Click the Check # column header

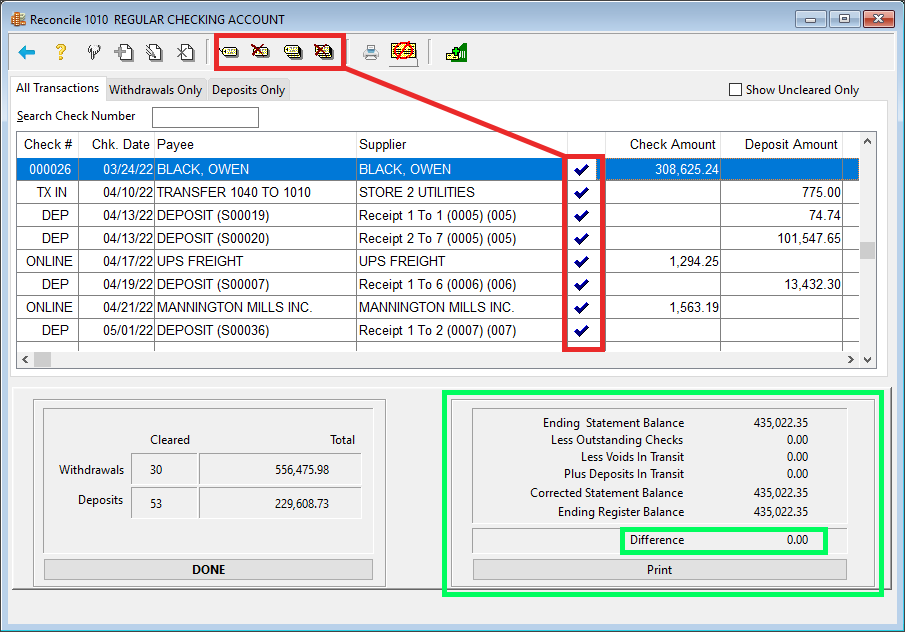[48, 144]
